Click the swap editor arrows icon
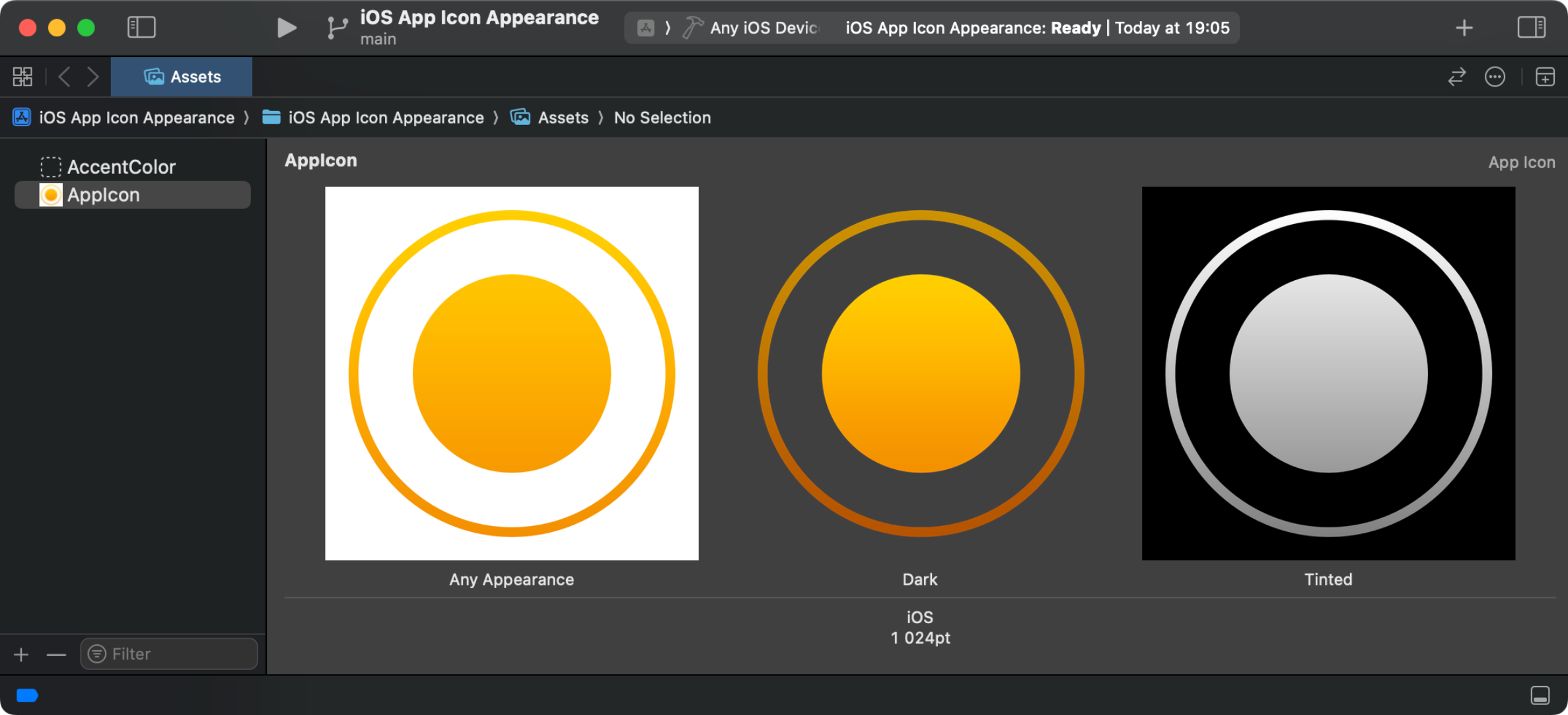This screenshot has width=1568, height=715. [1457, 77]
